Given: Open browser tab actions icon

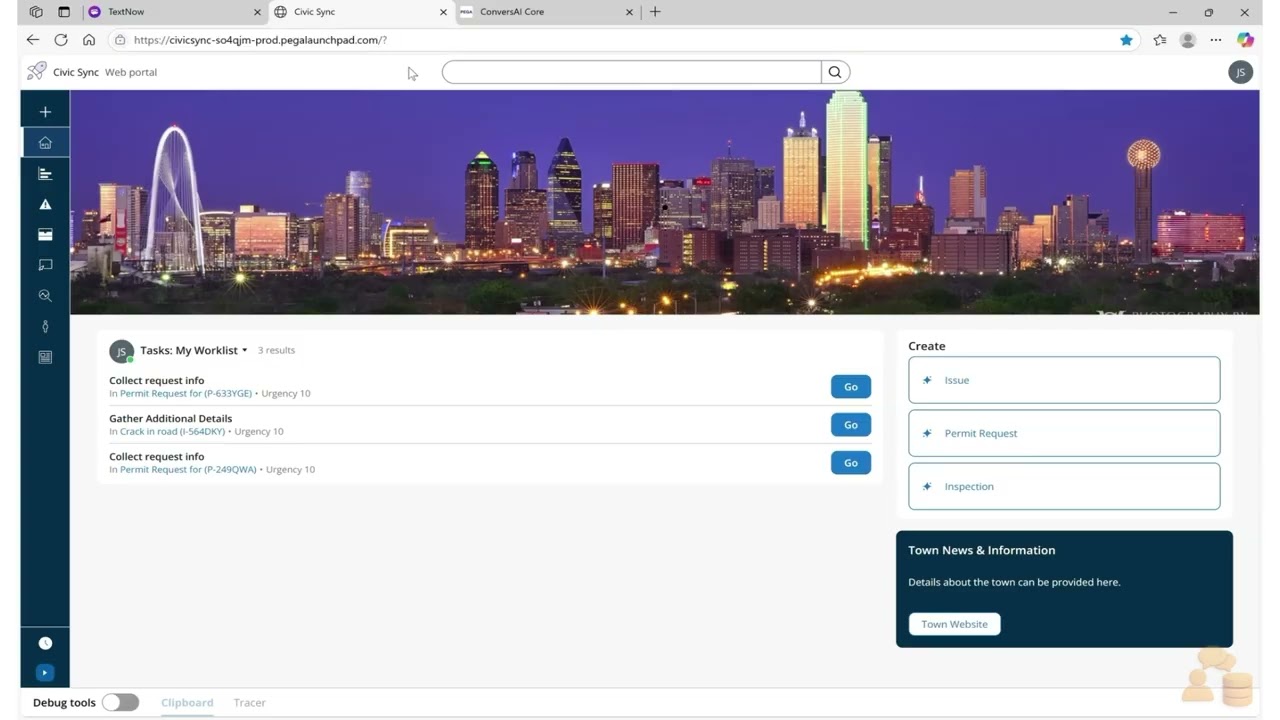Looking at the screenshot, I should tap(64, 12).
